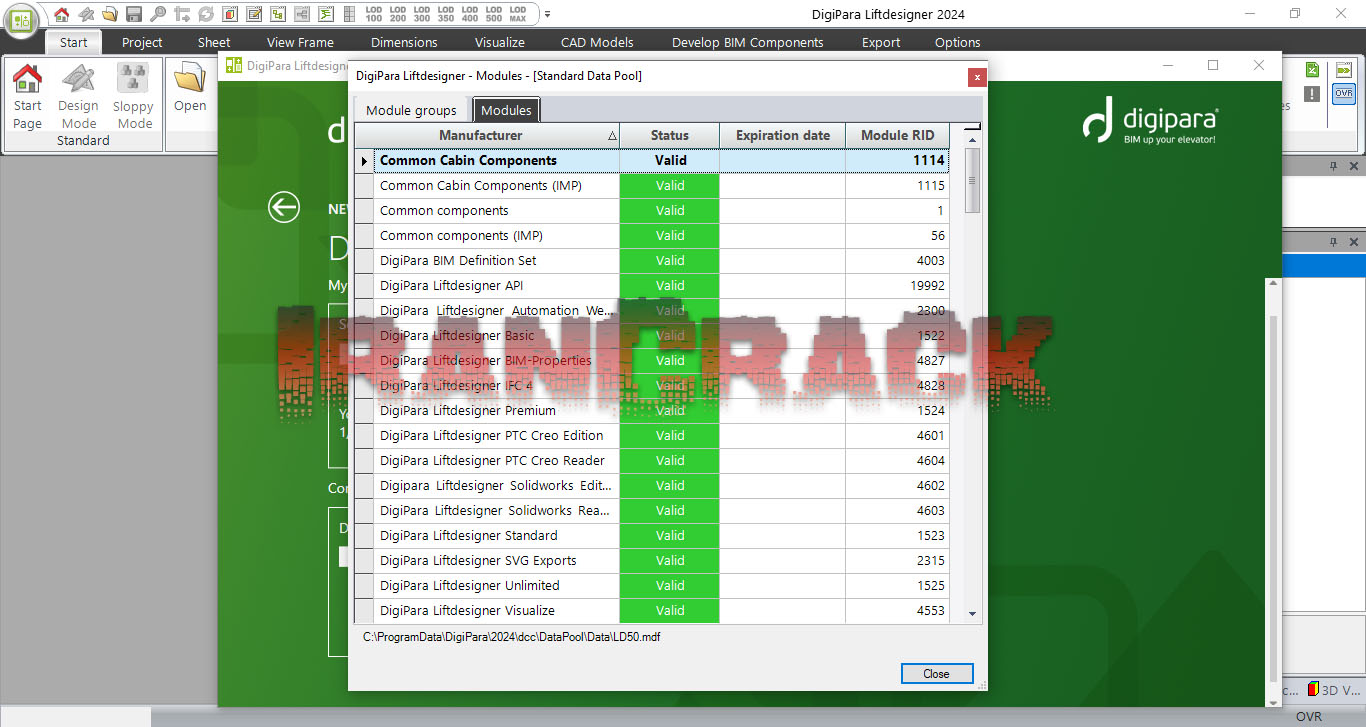Open the Develop BIM Components ribbon tab
This screenshot has height=727, width=1366.
click(x=747, y=42)
